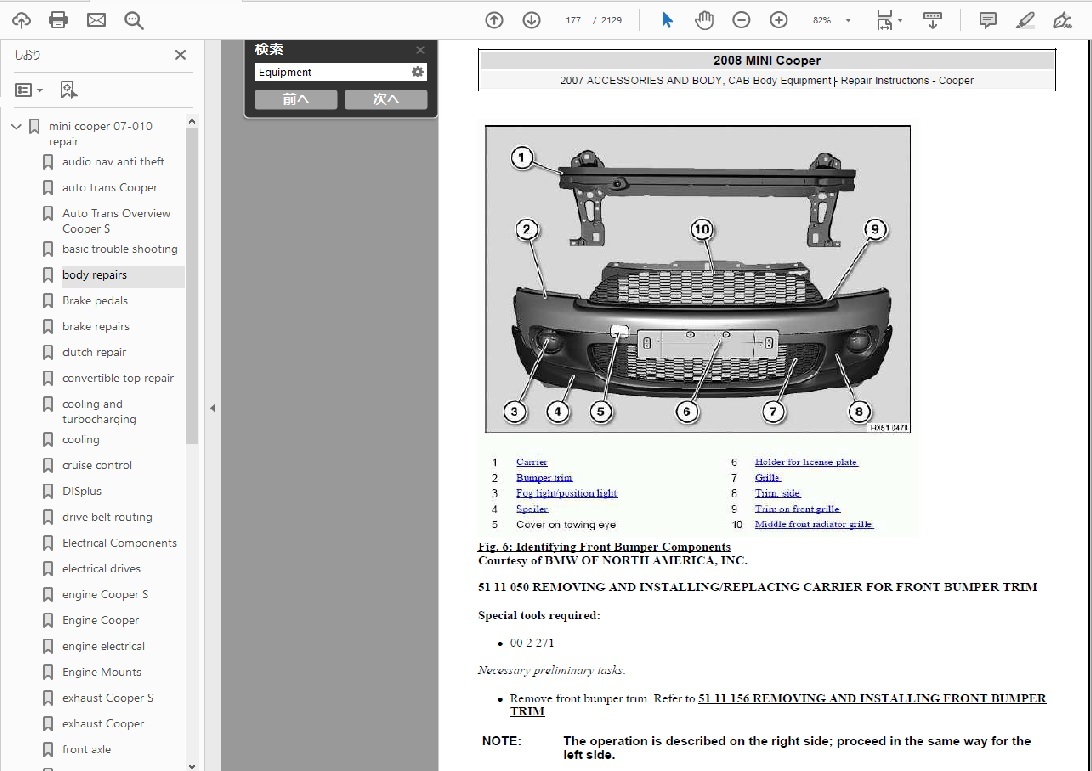
Task: Follow the Trim, side link
Action: pyautogui.click(x=777, y=493)
